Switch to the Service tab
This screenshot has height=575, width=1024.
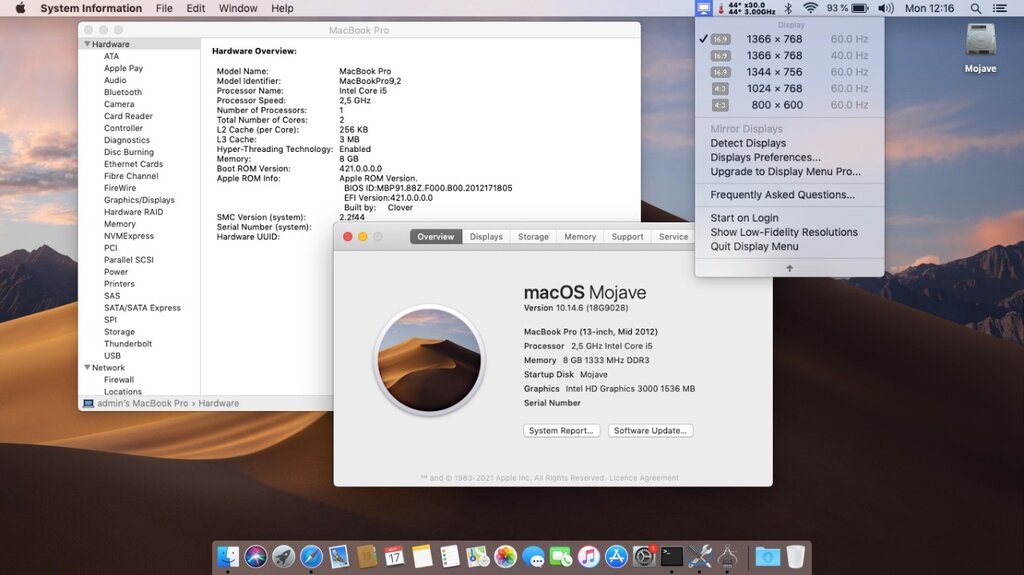point(673,237)
